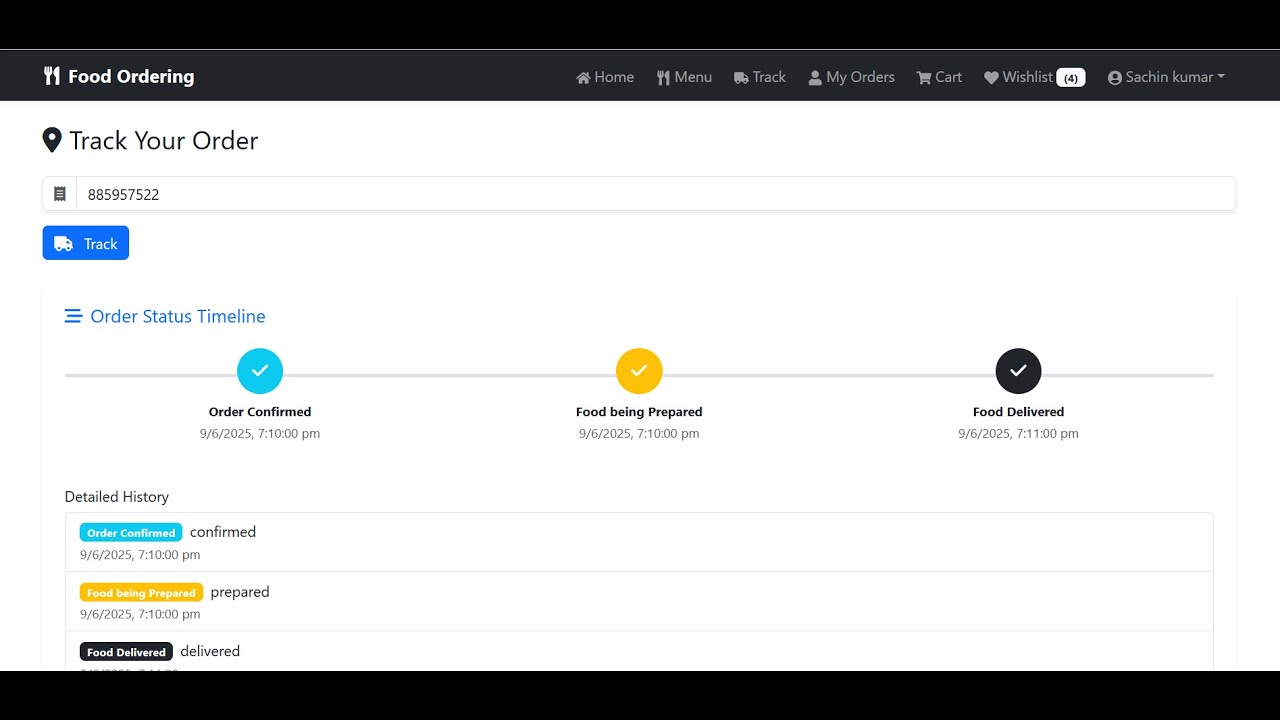
Task: Expand the Sachin kumar account dropdown
Action: 1166,77
